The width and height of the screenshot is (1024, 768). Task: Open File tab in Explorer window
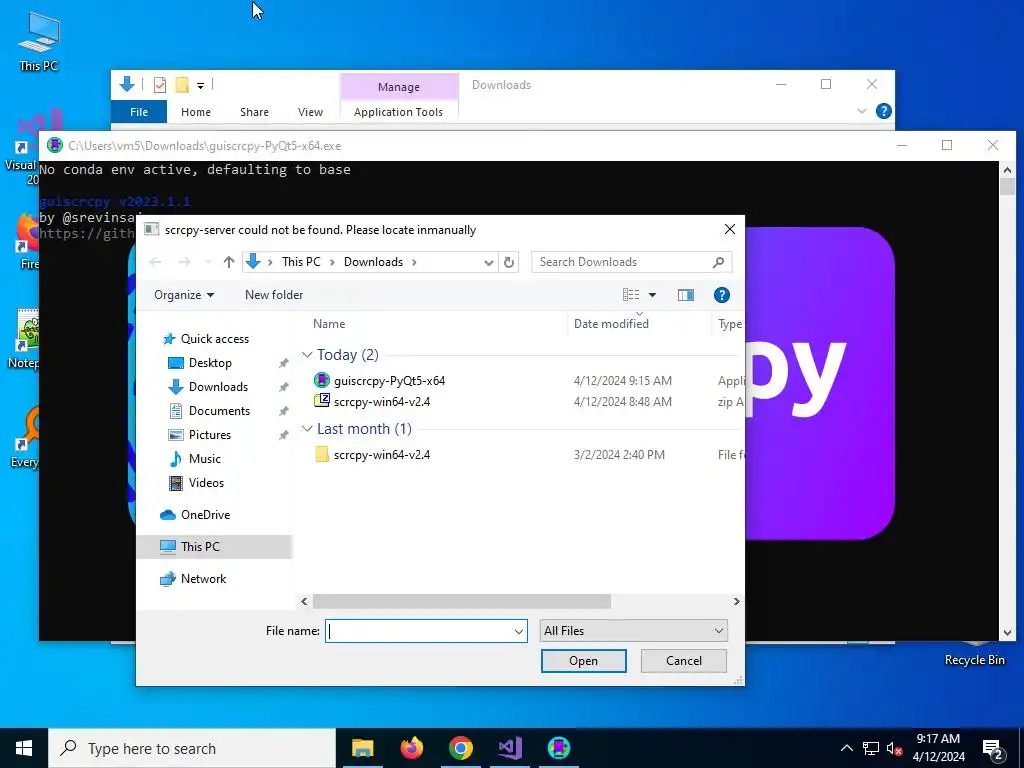click(x=139, y=112)
